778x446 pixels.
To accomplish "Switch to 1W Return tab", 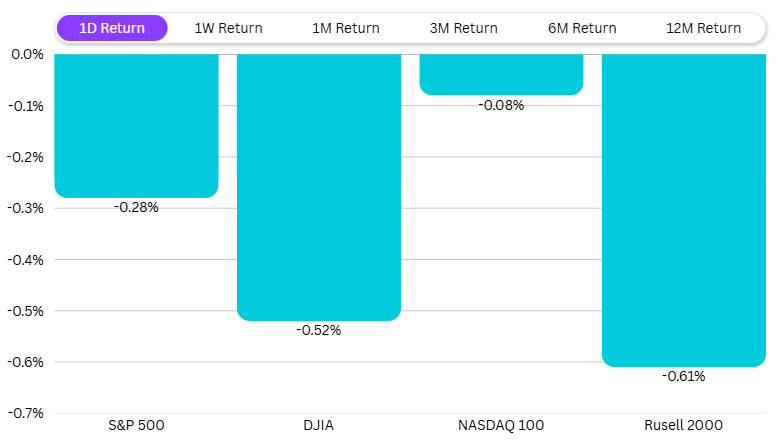I will click(228, 28).
